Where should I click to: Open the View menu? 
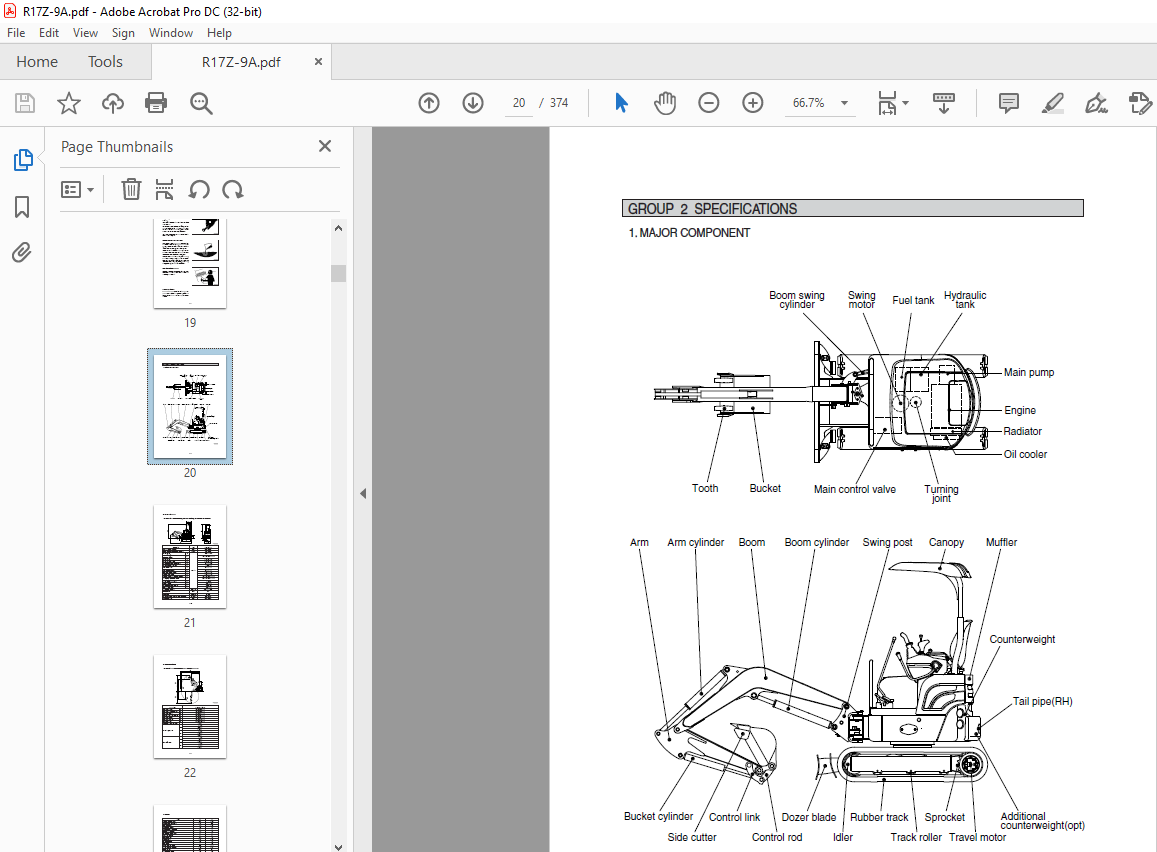[85, 32]
